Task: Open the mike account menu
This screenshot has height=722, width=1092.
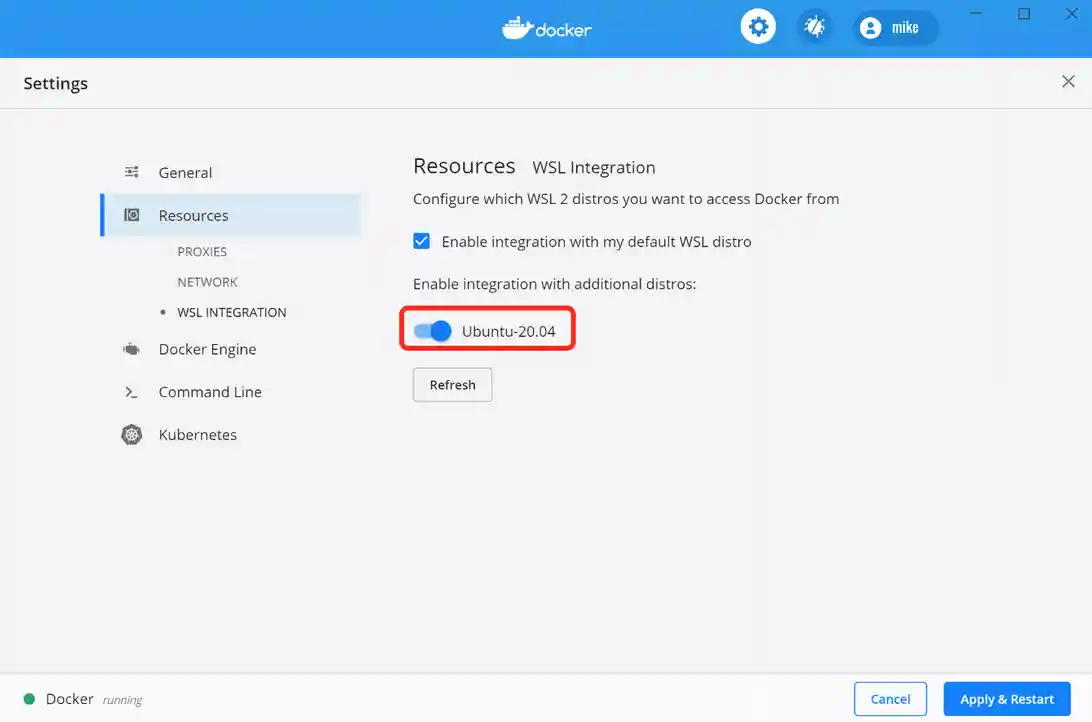Action: pos(896,28)
